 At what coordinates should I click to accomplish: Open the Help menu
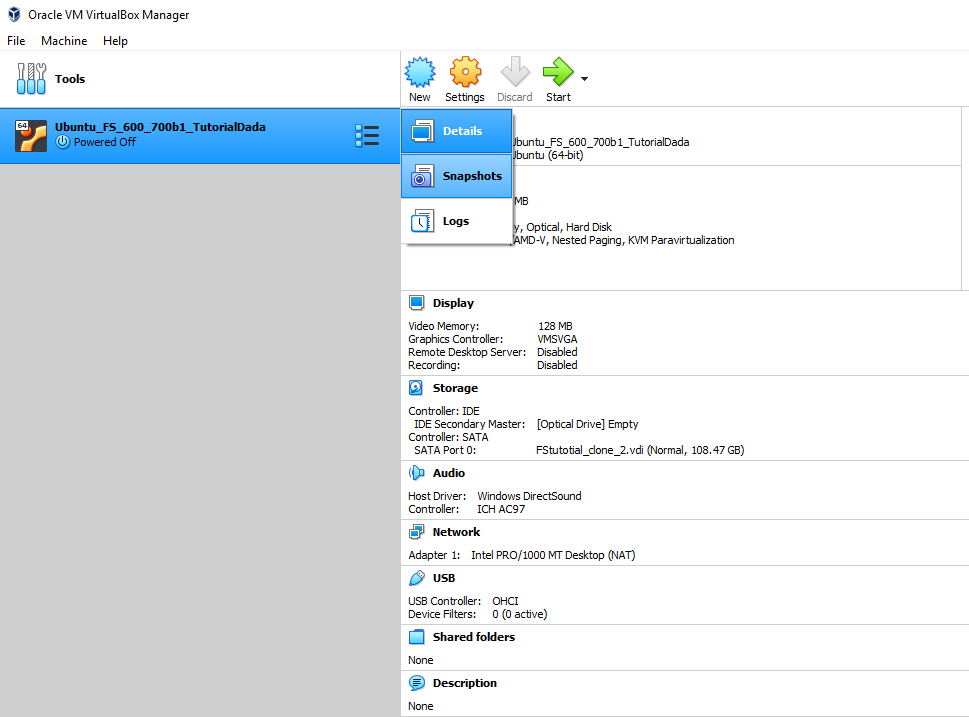point(115,41)
